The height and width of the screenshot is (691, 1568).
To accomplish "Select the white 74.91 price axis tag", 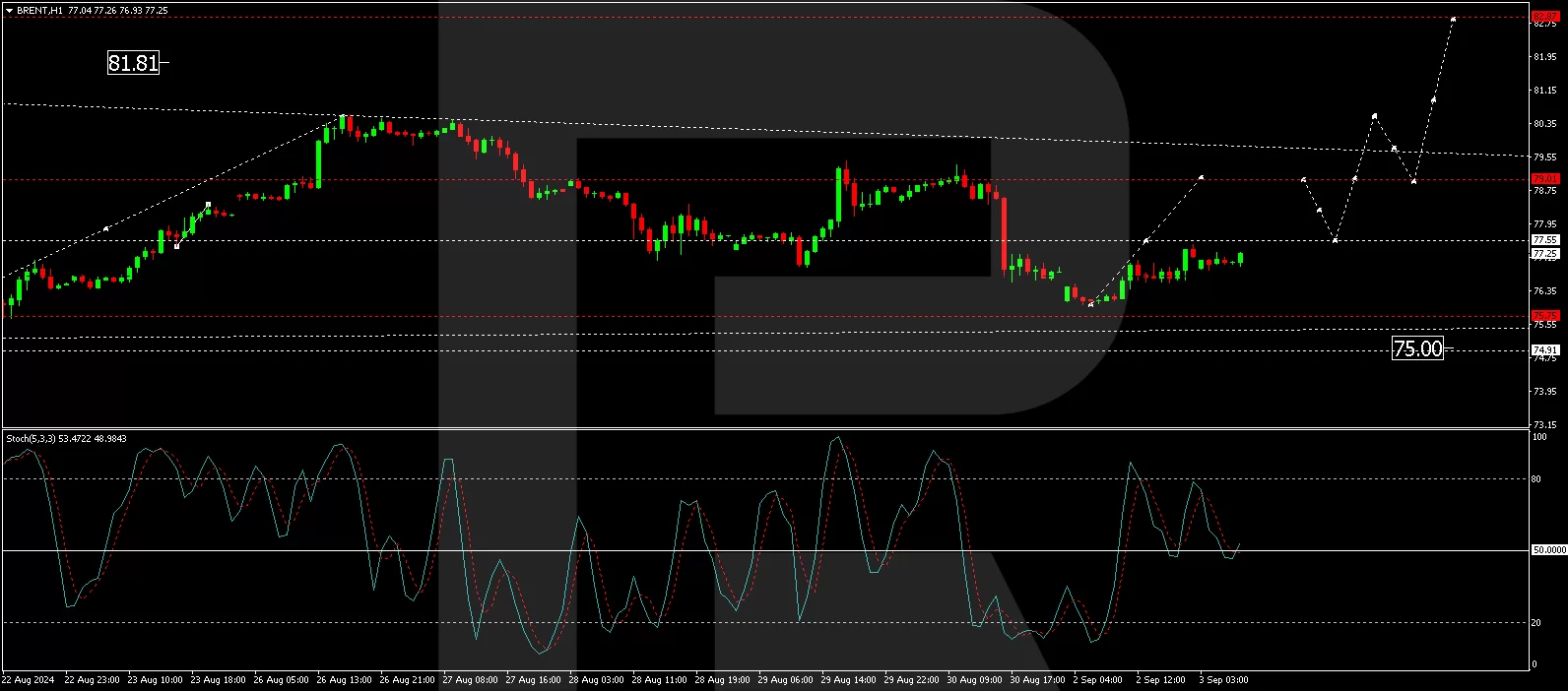I will tap(1544, 350).
